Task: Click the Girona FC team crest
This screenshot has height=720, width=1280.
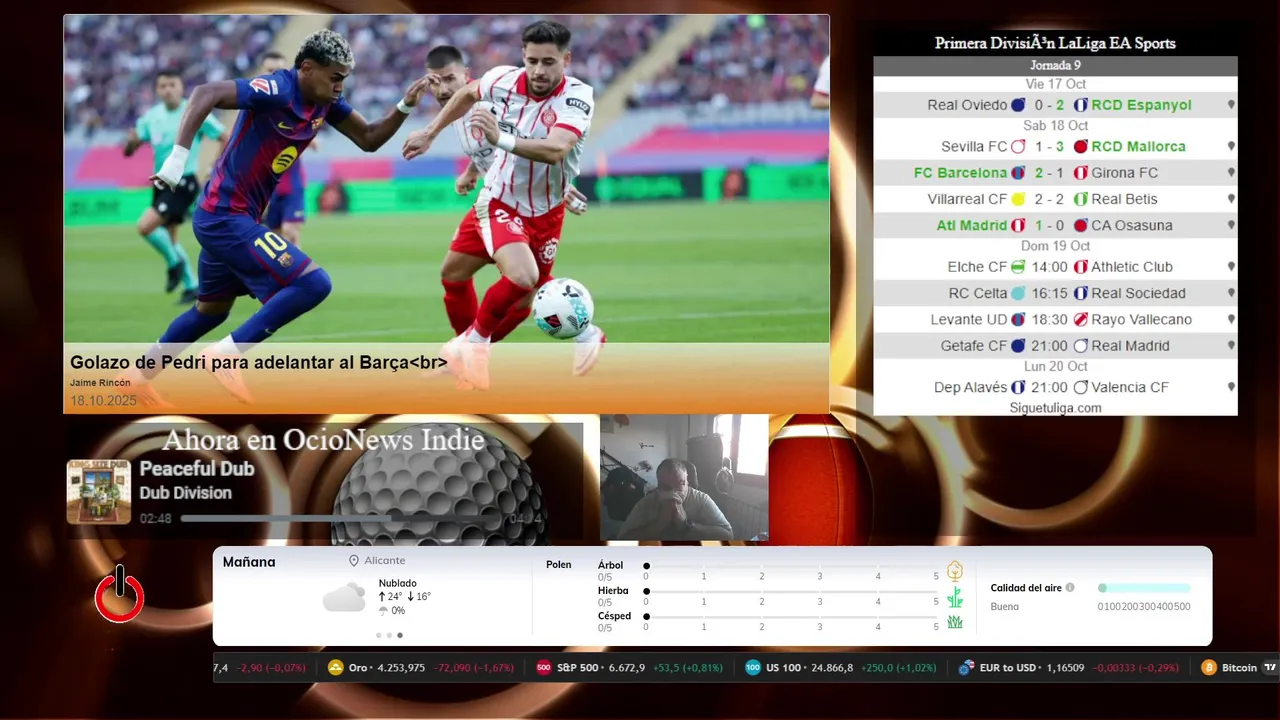Action: coord(1080,173)
